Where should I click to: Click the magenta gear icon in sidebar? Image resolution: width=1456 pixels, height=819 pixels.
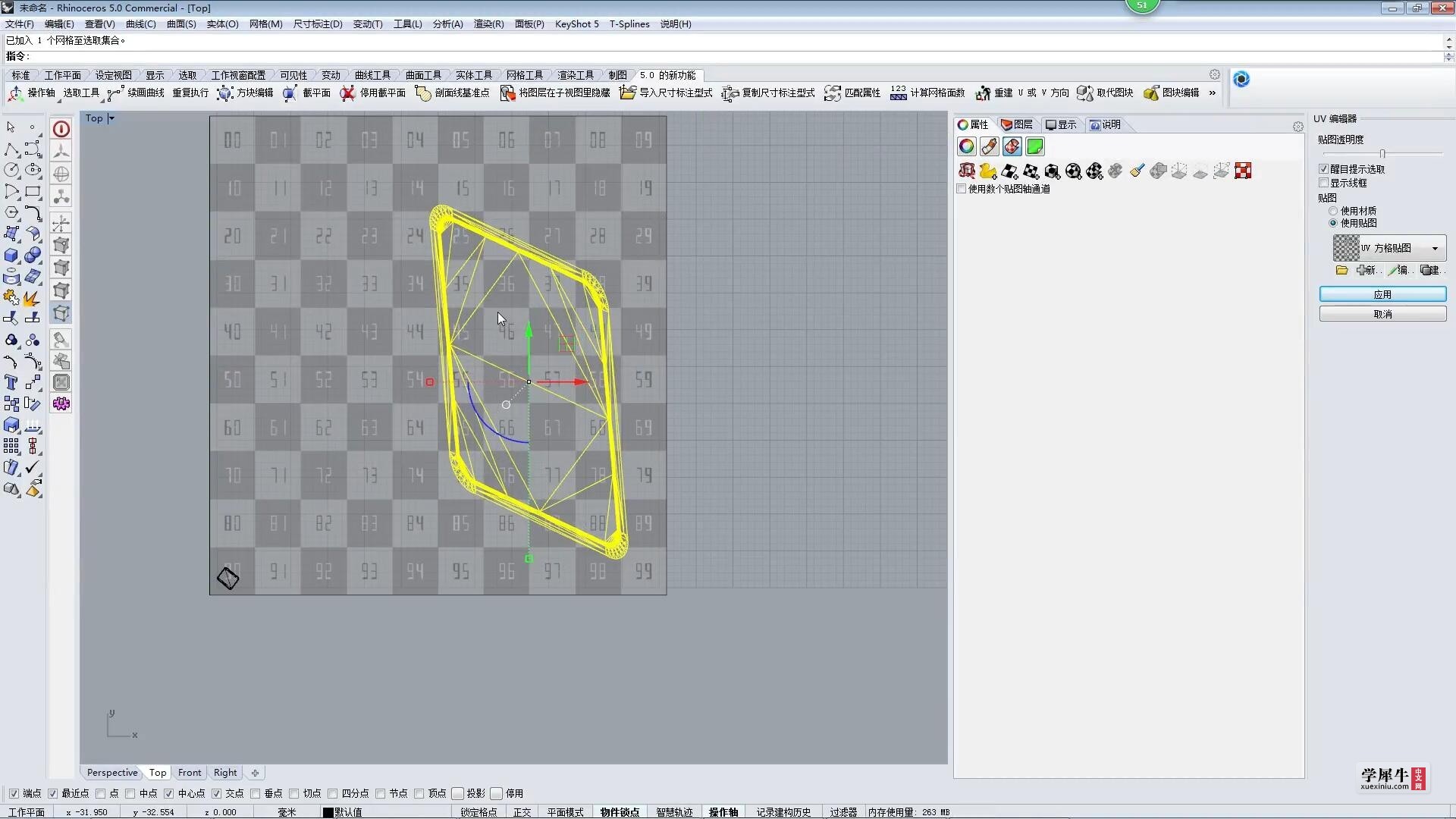pyautogui.click(x=61, y=404)
